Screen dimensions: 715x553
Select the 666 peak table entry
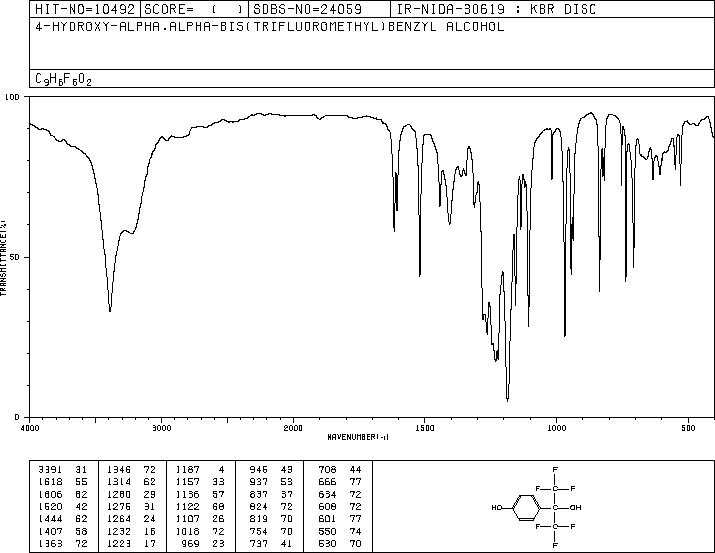(x=340, y=482)
